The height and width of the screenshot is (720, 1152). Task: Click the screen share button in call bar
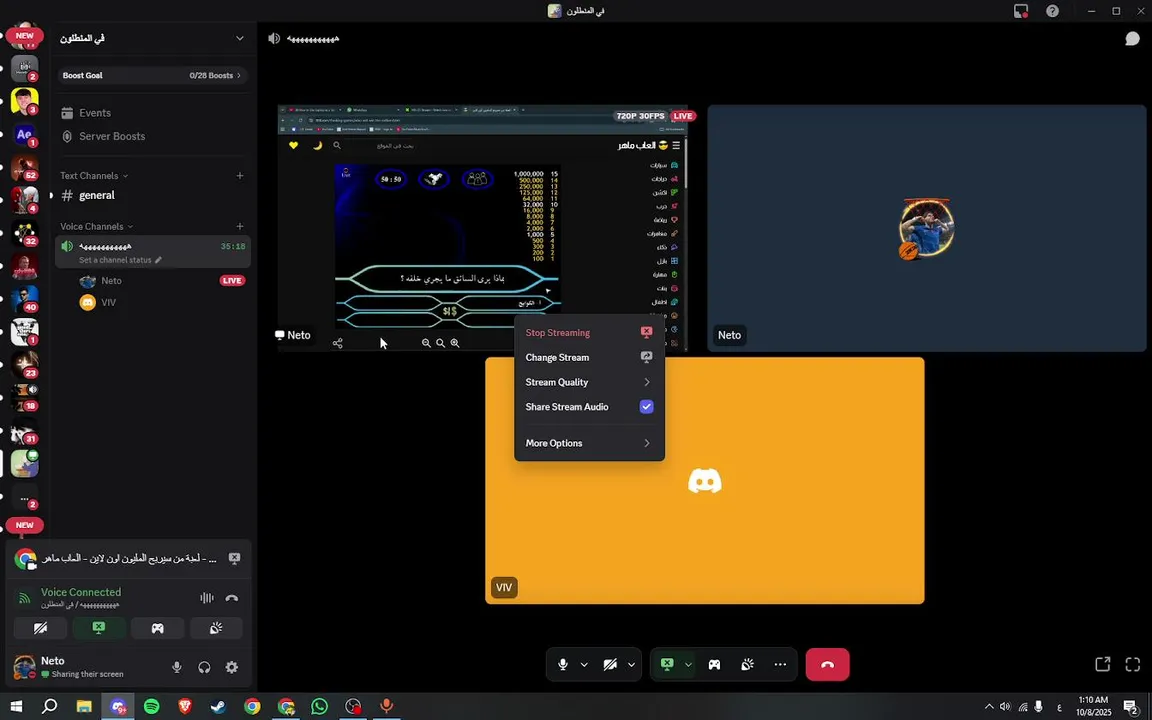click(667, 665)
